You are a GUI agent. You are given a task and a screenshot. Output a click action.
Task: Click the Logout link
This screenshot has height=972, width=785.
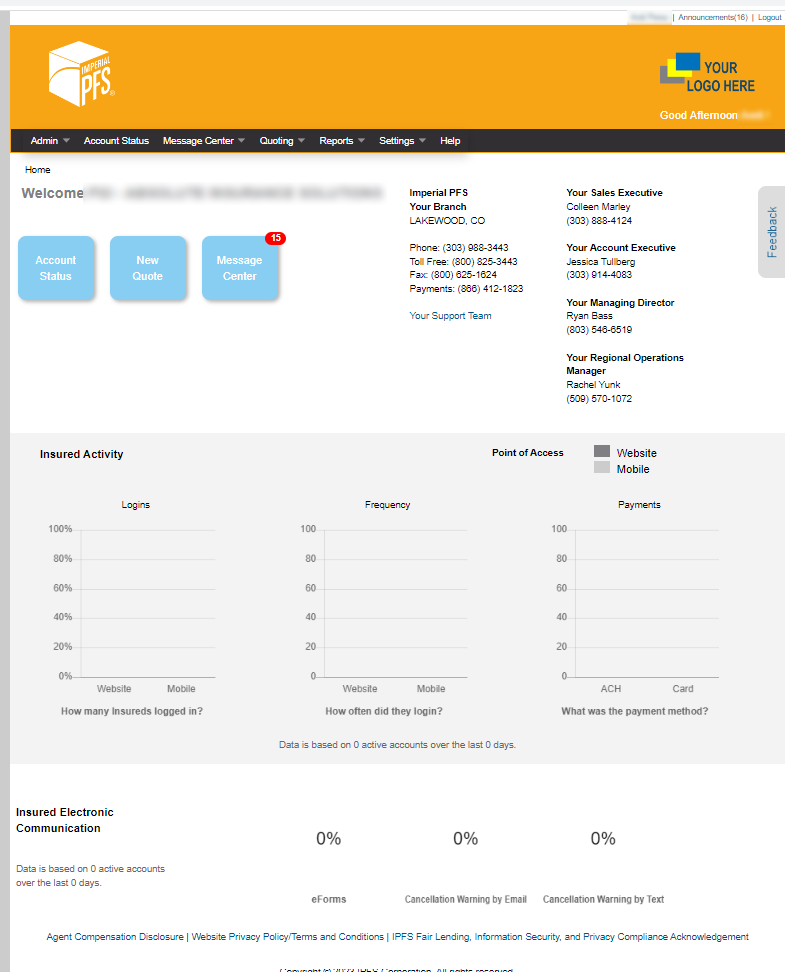(x=769, y=17)
